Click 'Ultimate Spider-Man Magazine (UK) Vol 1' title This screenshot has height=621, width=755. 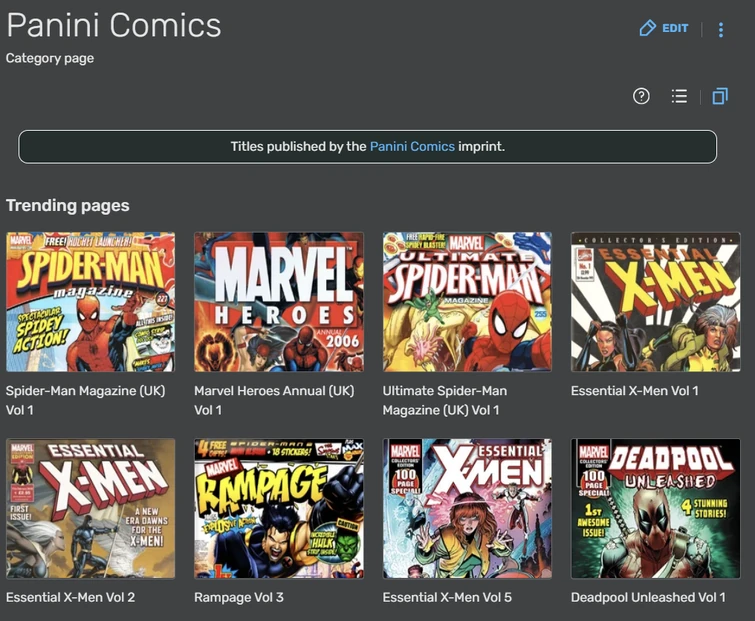click(445, 400)
